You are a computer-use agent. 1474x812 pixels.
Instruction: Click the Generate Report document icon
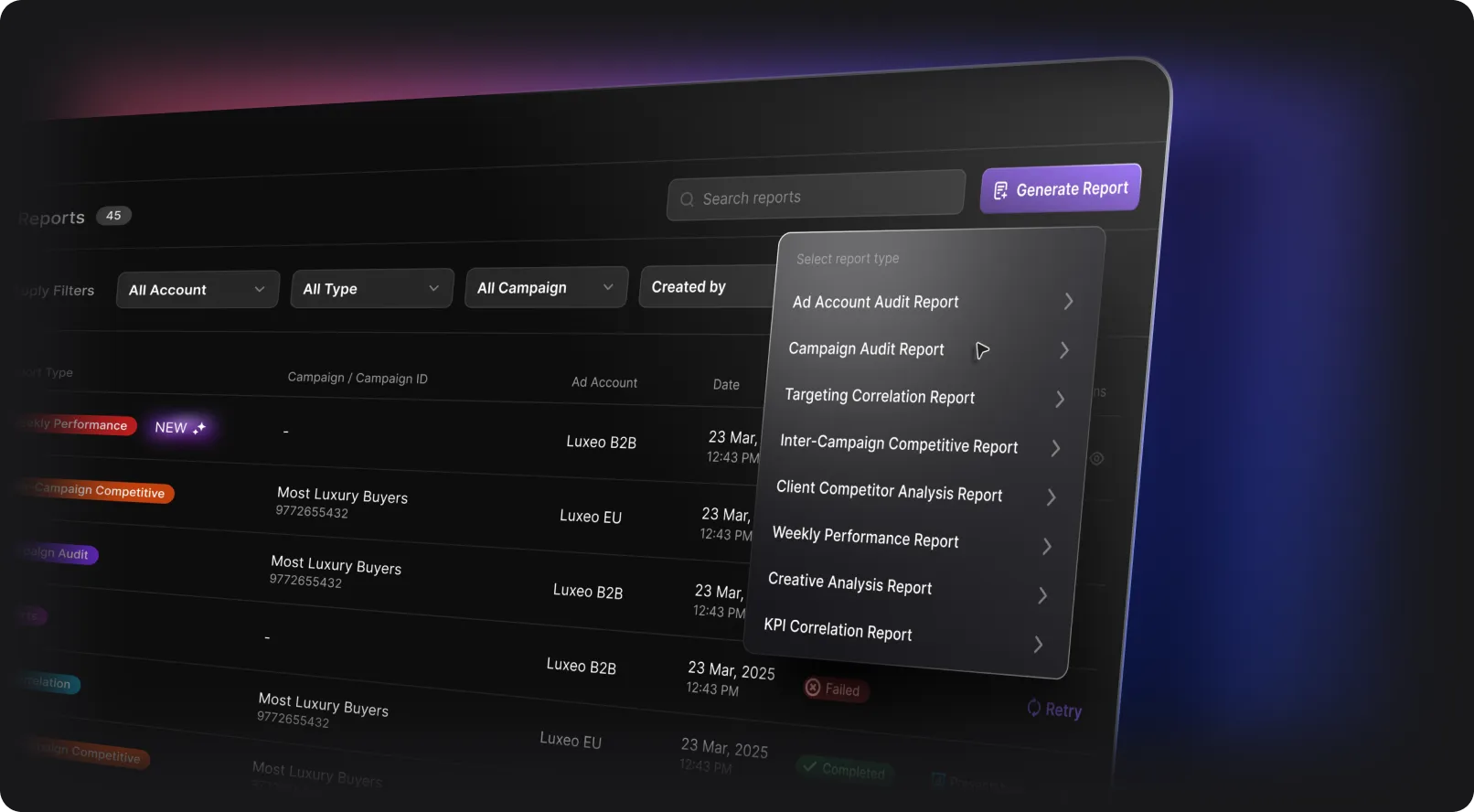click(x=1000, y=190)
